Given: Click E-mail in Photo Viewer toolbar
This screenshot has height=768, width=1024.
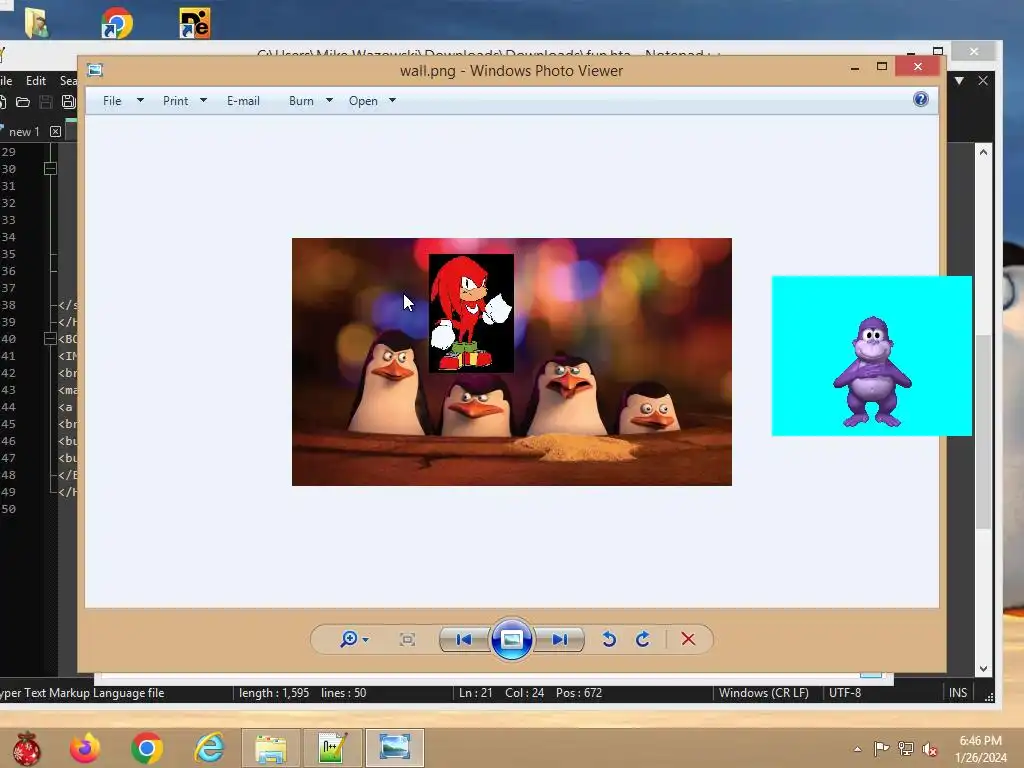Looking at the screenshot, I should click(243, 101).
